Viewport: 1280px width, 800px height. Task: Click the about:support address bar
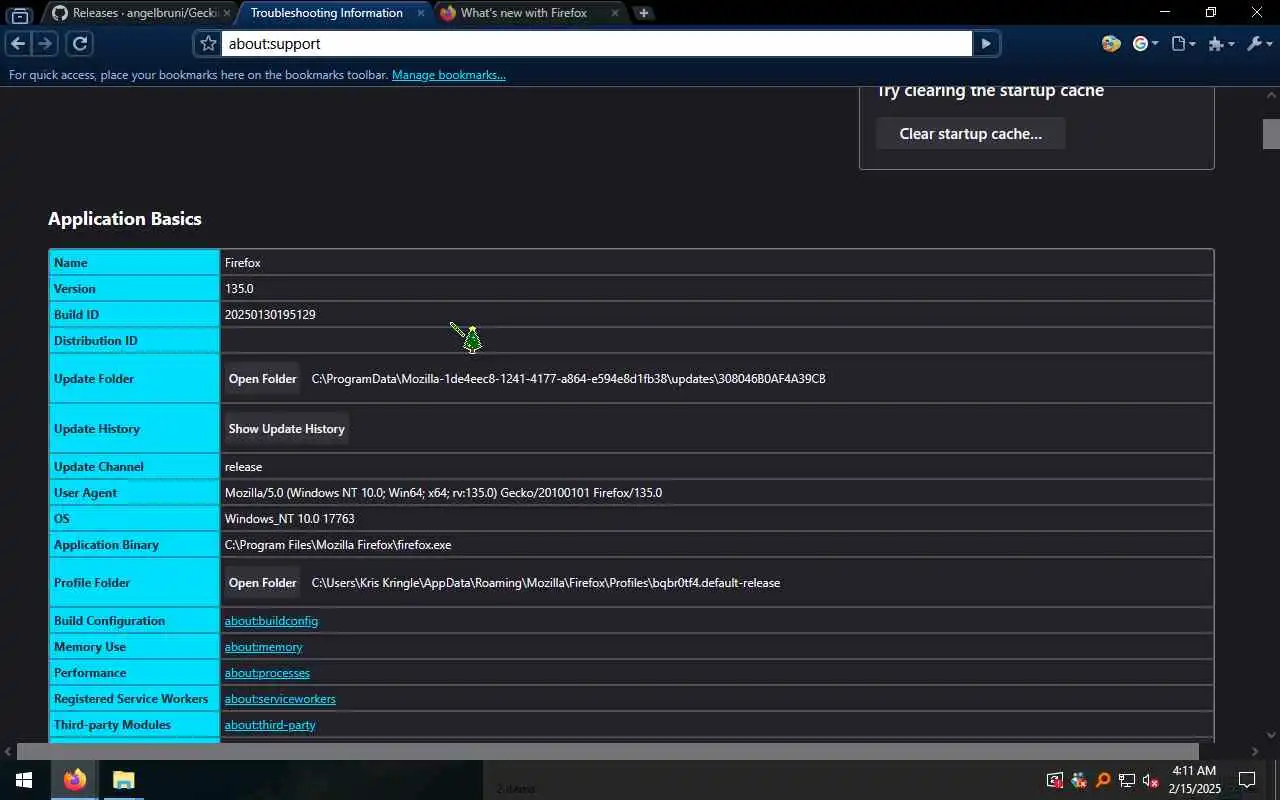click(x=596, y=44)
